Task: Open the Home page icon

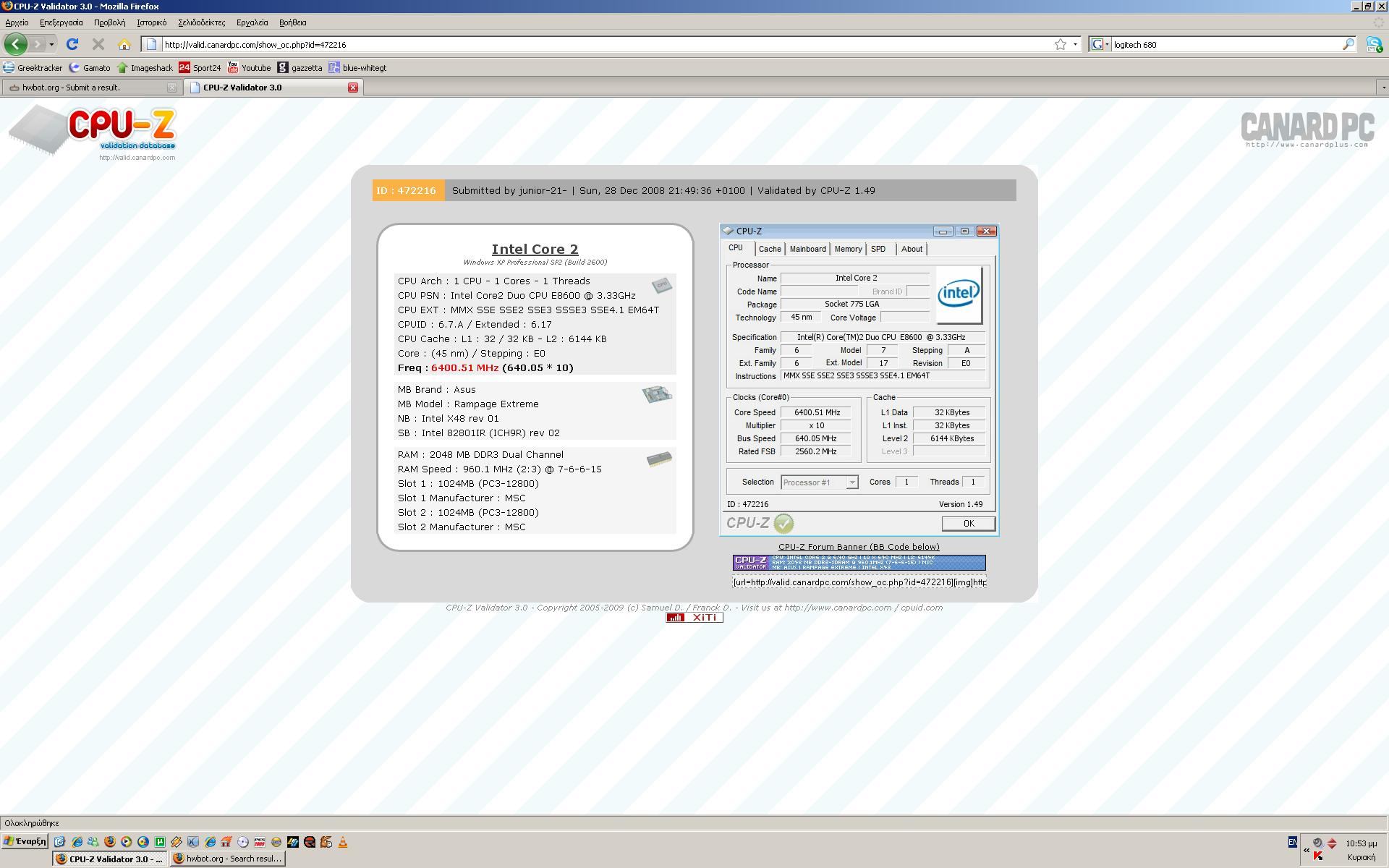Action: pyautogui.click(x=124, y=44)
